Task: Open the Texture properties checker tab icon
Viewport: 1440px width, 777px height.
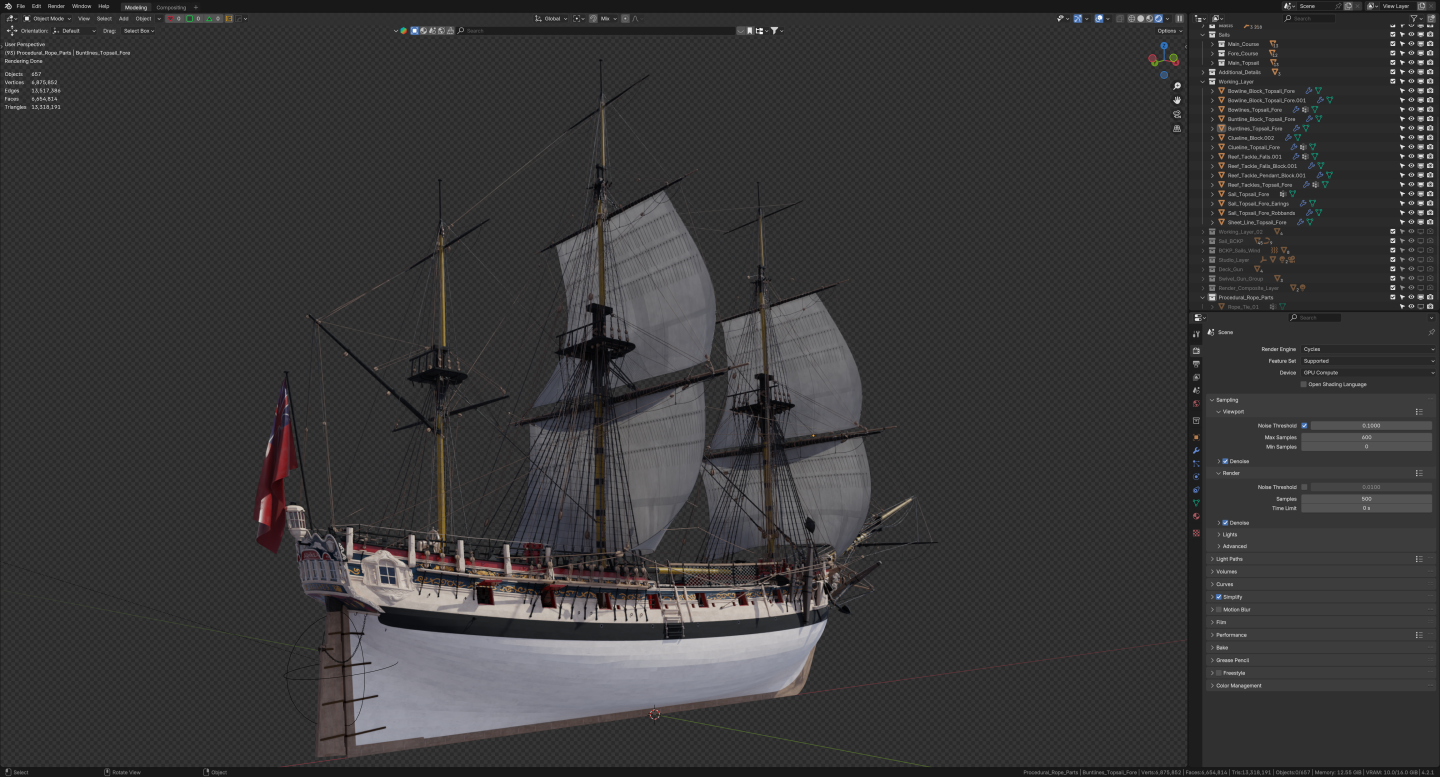Action: point(1196,532)
